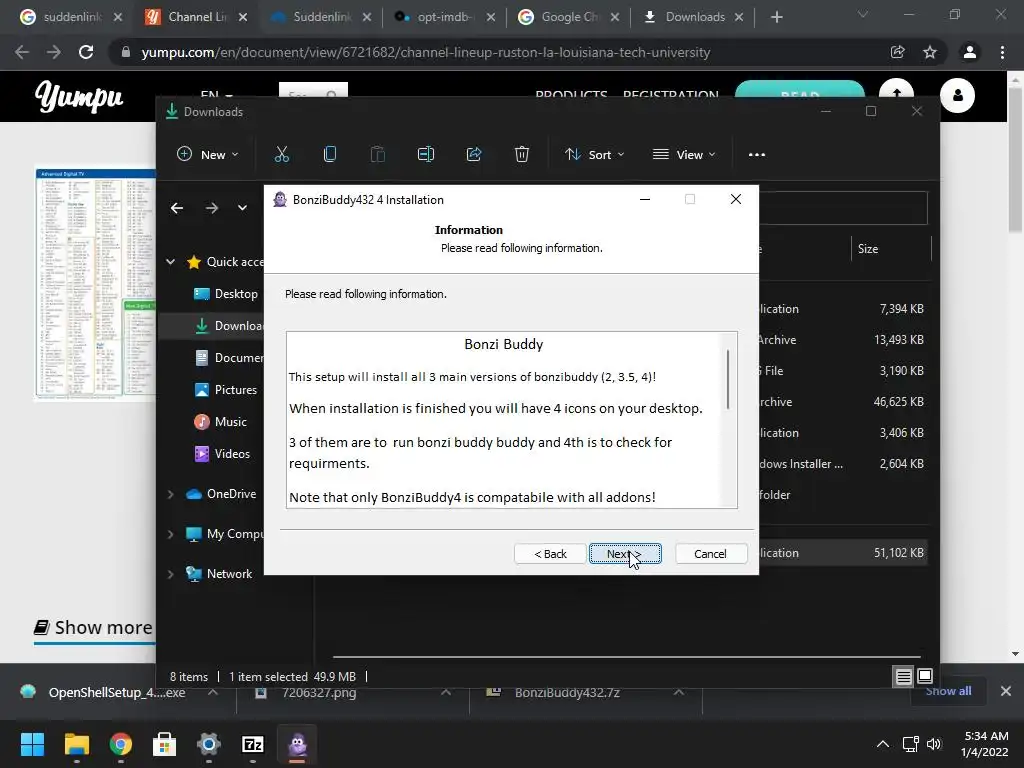
Task: Open a new browser tab
Action: pyautogui.click(x=776, y=17)
